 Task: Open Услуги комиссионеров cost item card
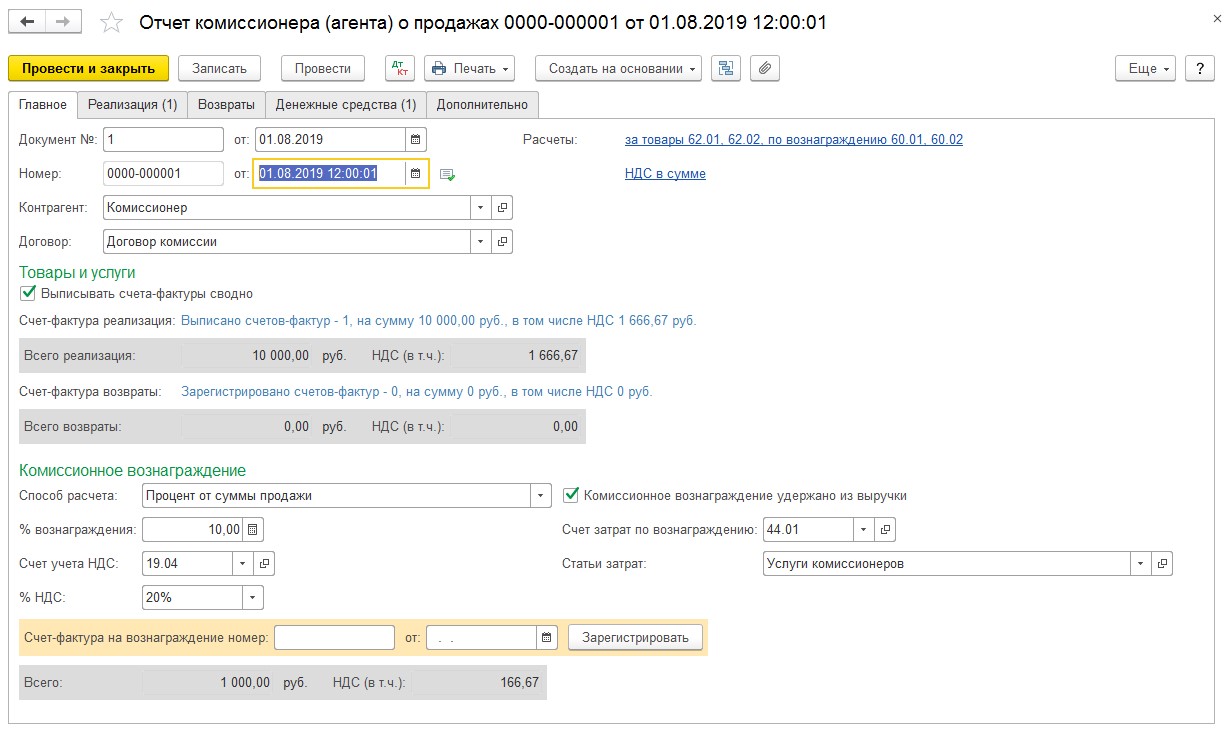1162,563
